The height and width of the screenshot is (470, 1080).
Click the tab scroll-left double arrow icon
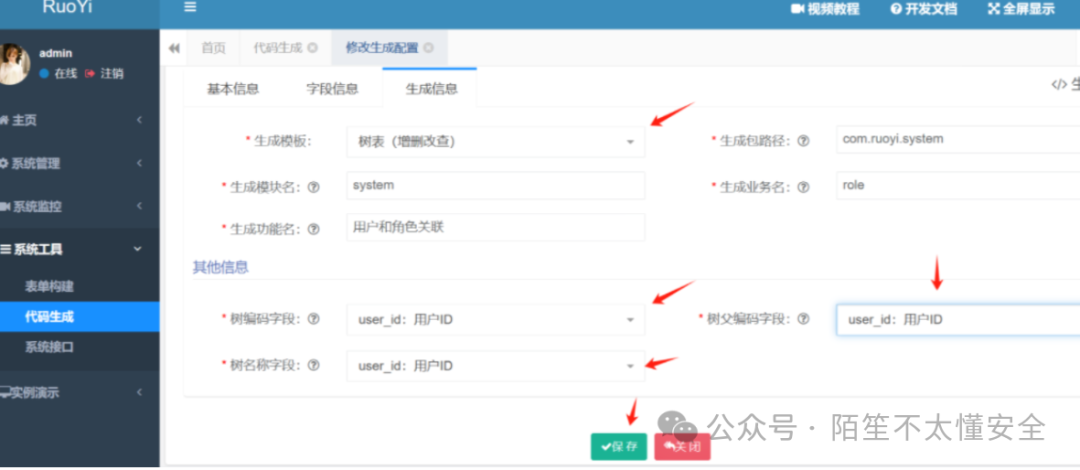coord(174,48)
